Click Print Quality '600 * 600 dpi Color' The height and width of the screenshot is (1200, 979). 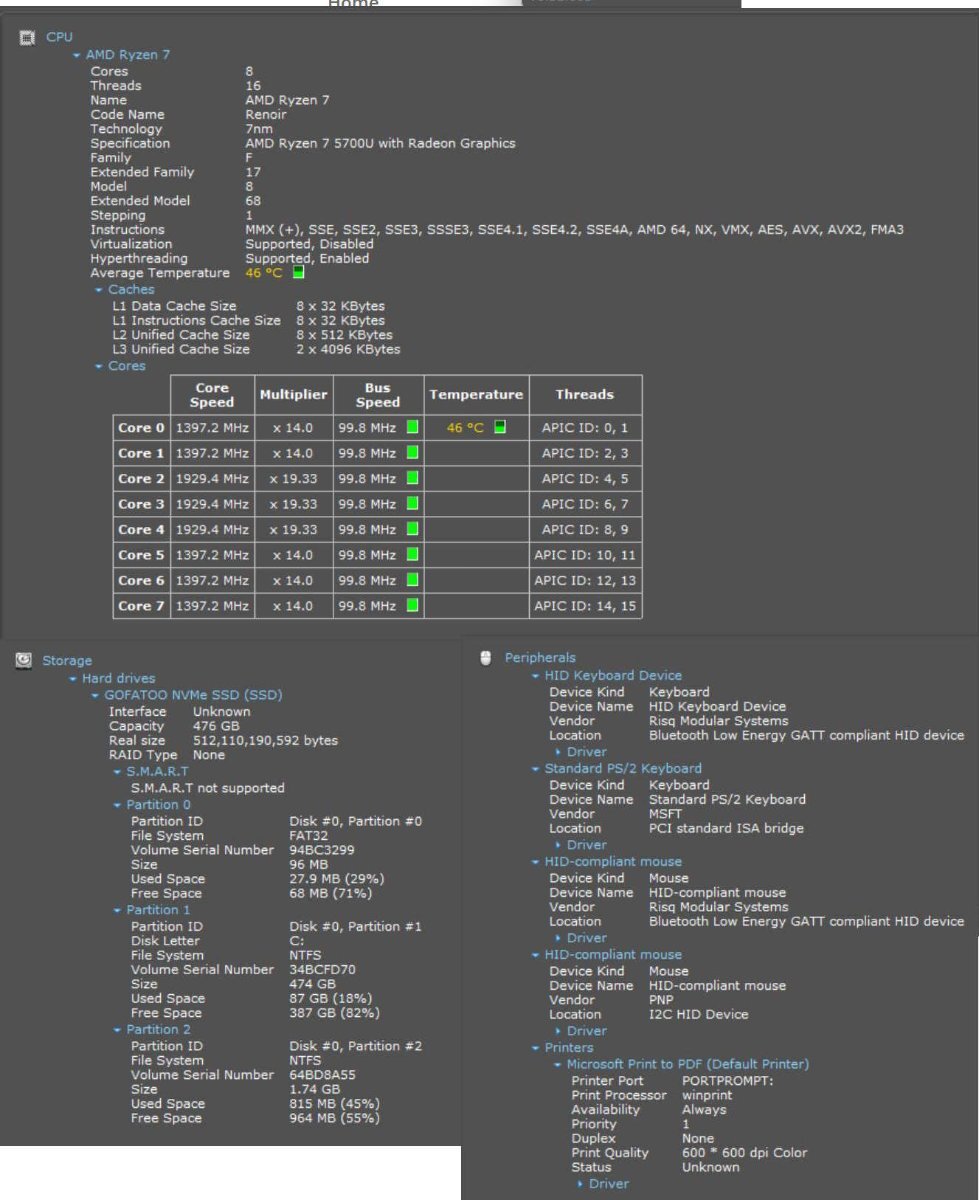pos(744,1153)
